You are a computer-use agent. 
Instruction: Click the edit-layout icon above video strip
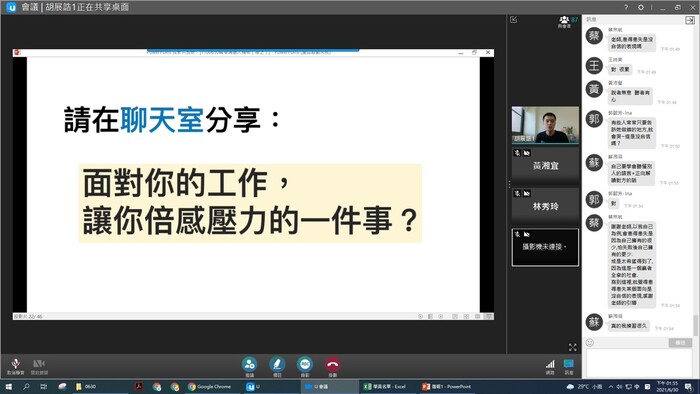click(x=514, y=20)
